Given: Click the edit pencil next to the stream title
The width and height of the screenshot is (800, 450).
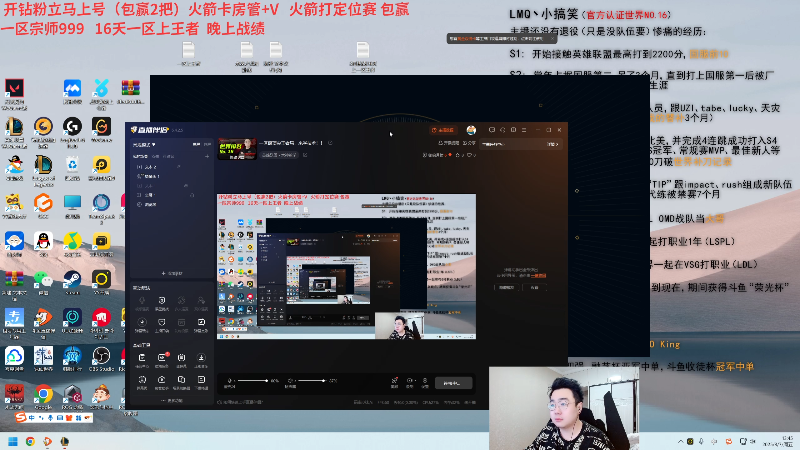Looking at the screenshot, I should (330, 143).
